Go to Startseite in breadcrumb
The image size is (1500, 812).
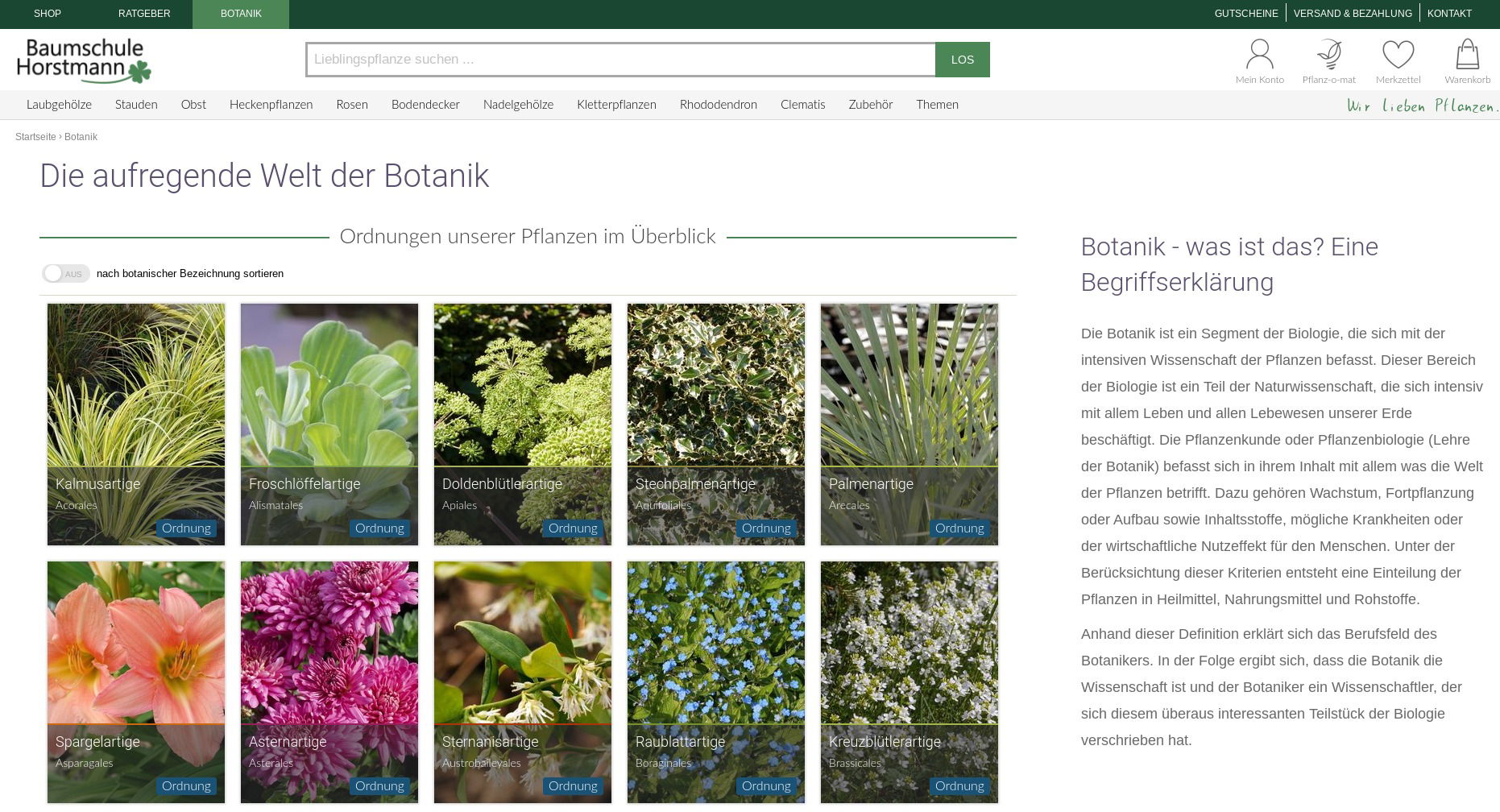35,137
